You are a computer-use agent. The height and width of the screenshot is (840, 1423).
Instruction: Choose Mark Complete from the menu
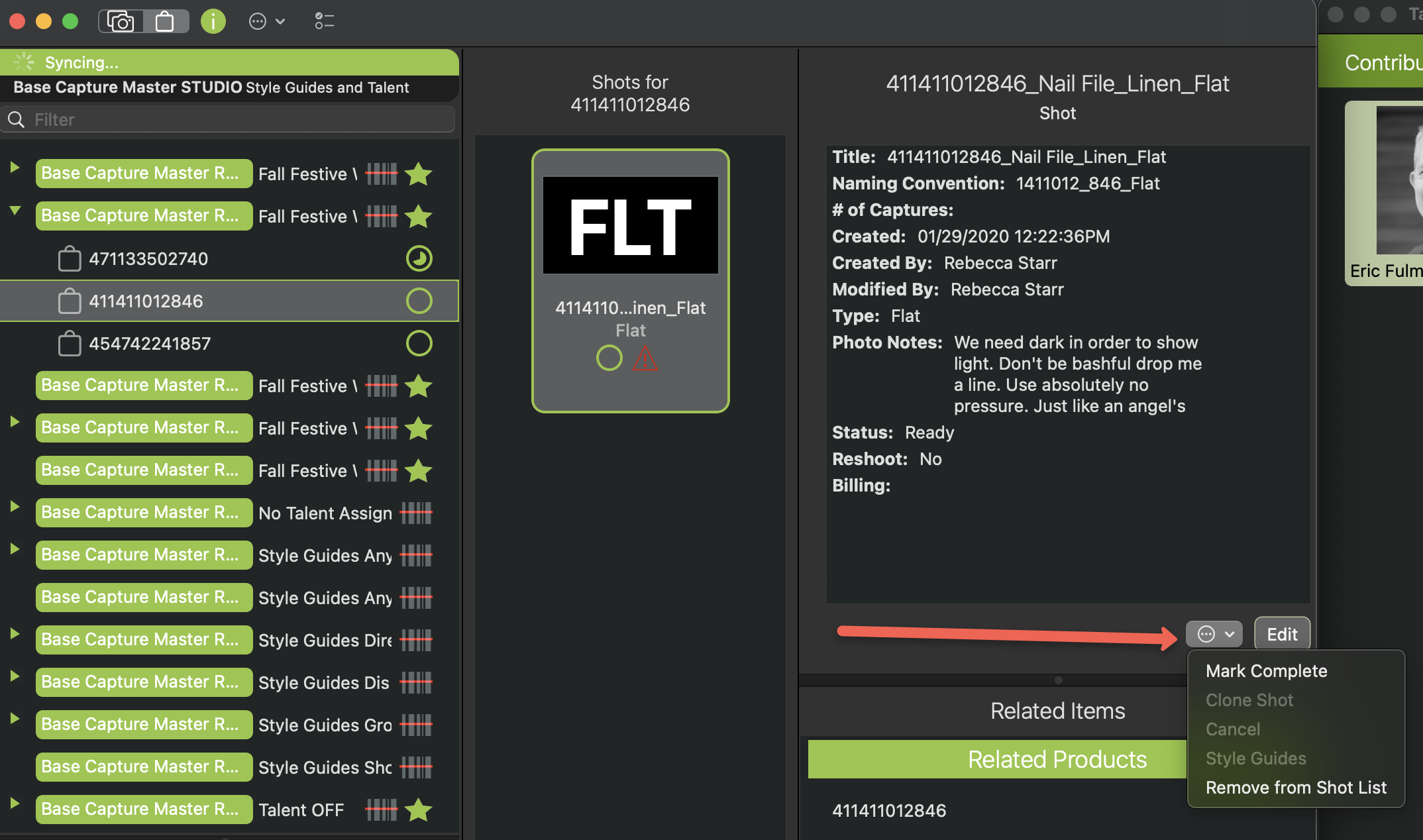pyautogui.click(x=1266, y=671)
